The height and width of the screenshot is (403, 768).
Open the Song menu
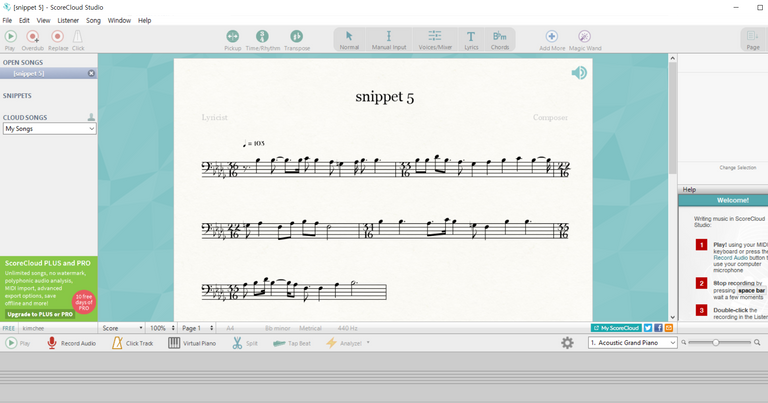click(x=93, y=20)
